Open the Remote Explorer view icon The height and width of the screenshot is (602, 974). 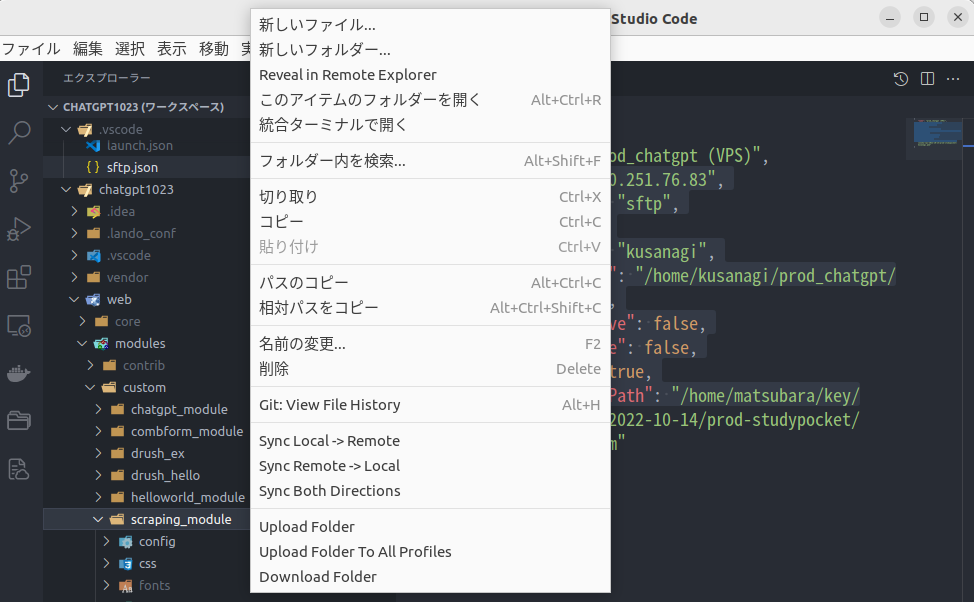(19, 326)
